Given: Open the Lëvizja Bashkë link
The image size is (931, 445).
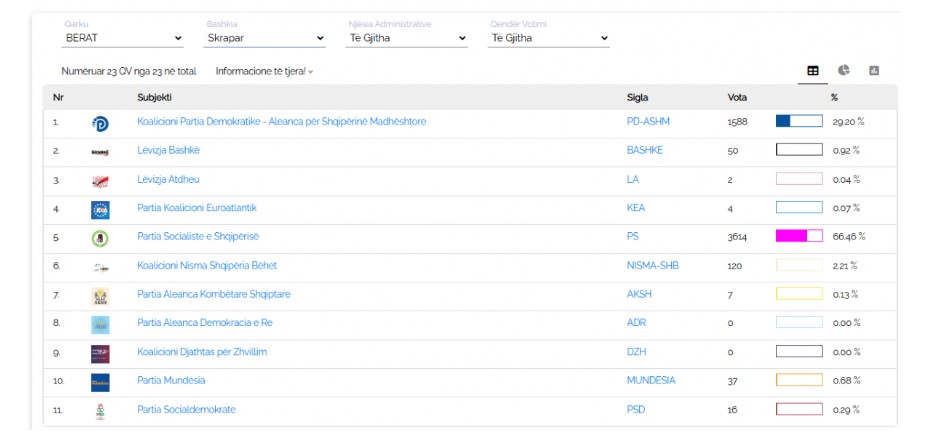Looking at the screenshot, I should click(169, 151).
